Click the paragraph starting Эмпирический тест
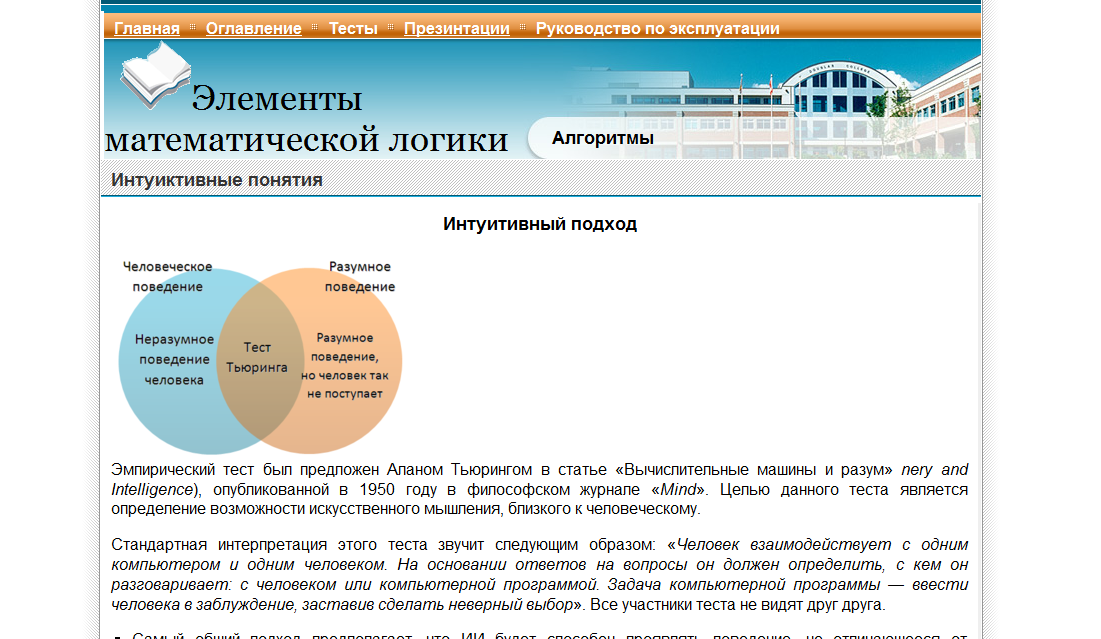The width and height of the screenshot is (1101, 639). pos(539,489)
